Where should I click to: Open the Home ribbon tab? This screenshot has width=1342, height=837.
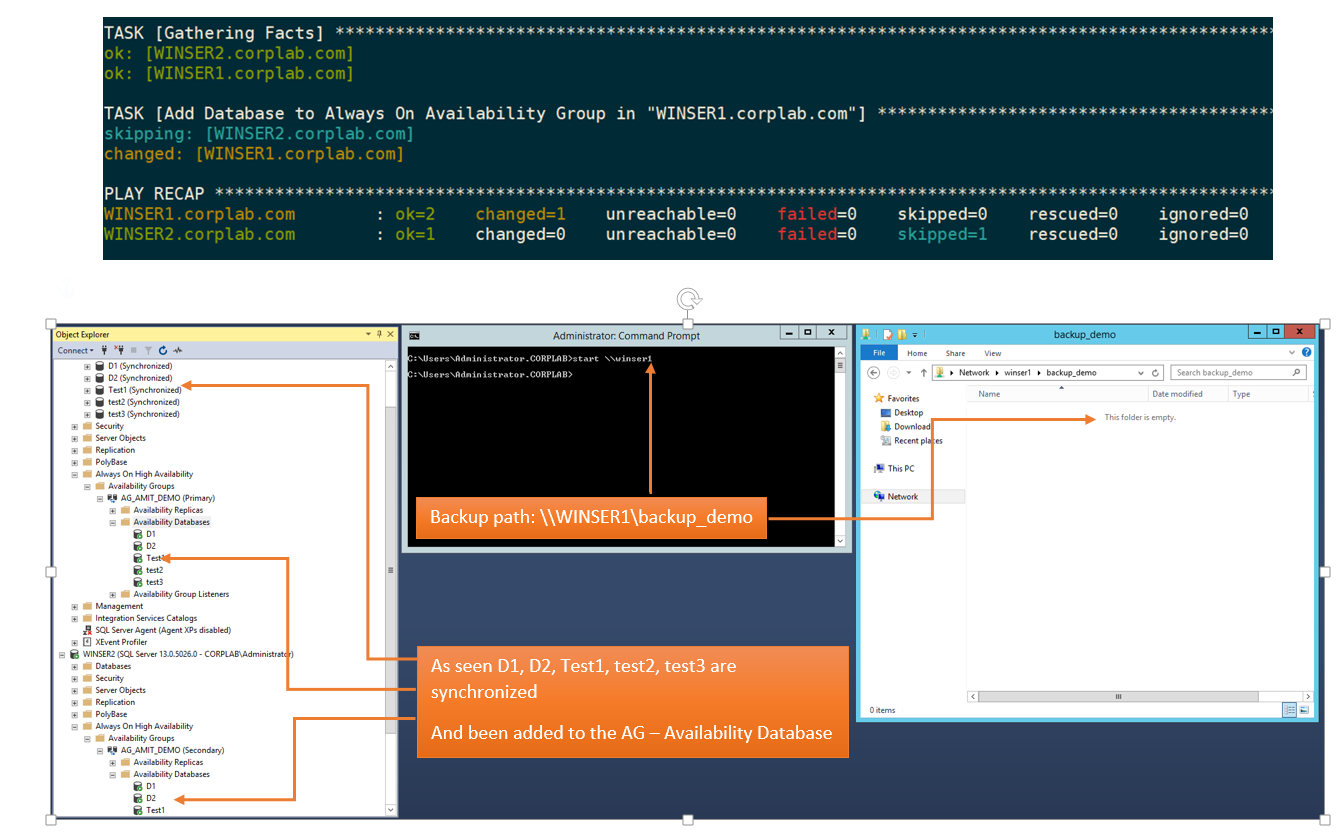917,353
